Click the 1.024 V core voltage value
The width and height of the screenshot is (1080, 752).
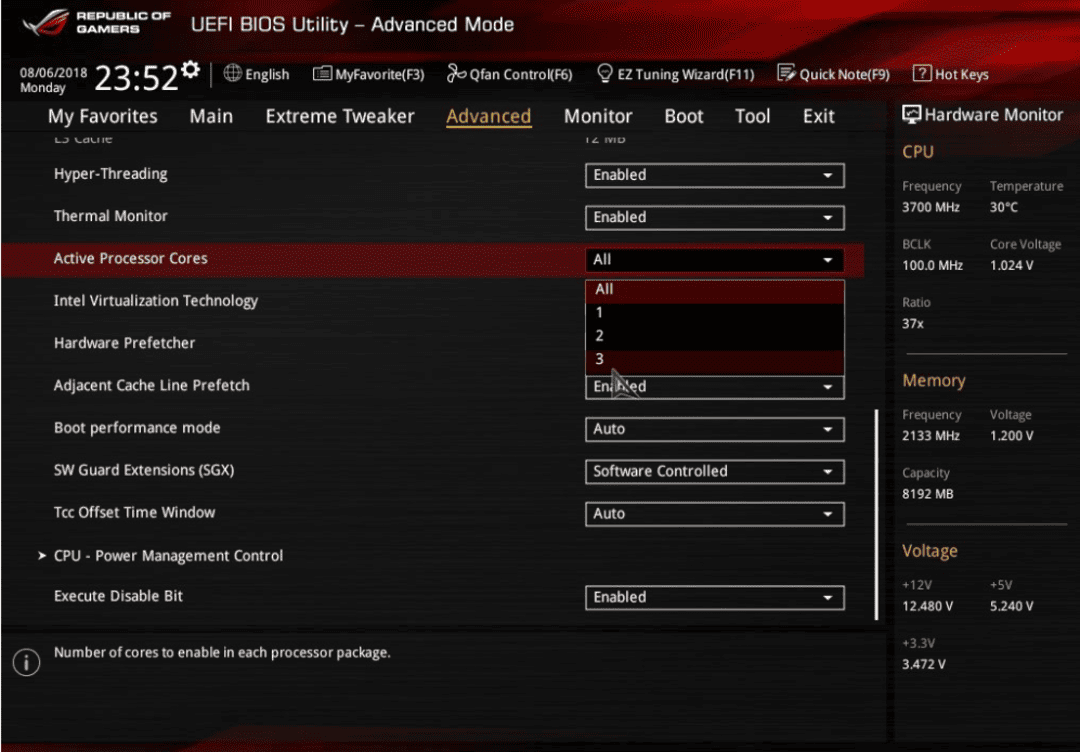click(1011, 265)
